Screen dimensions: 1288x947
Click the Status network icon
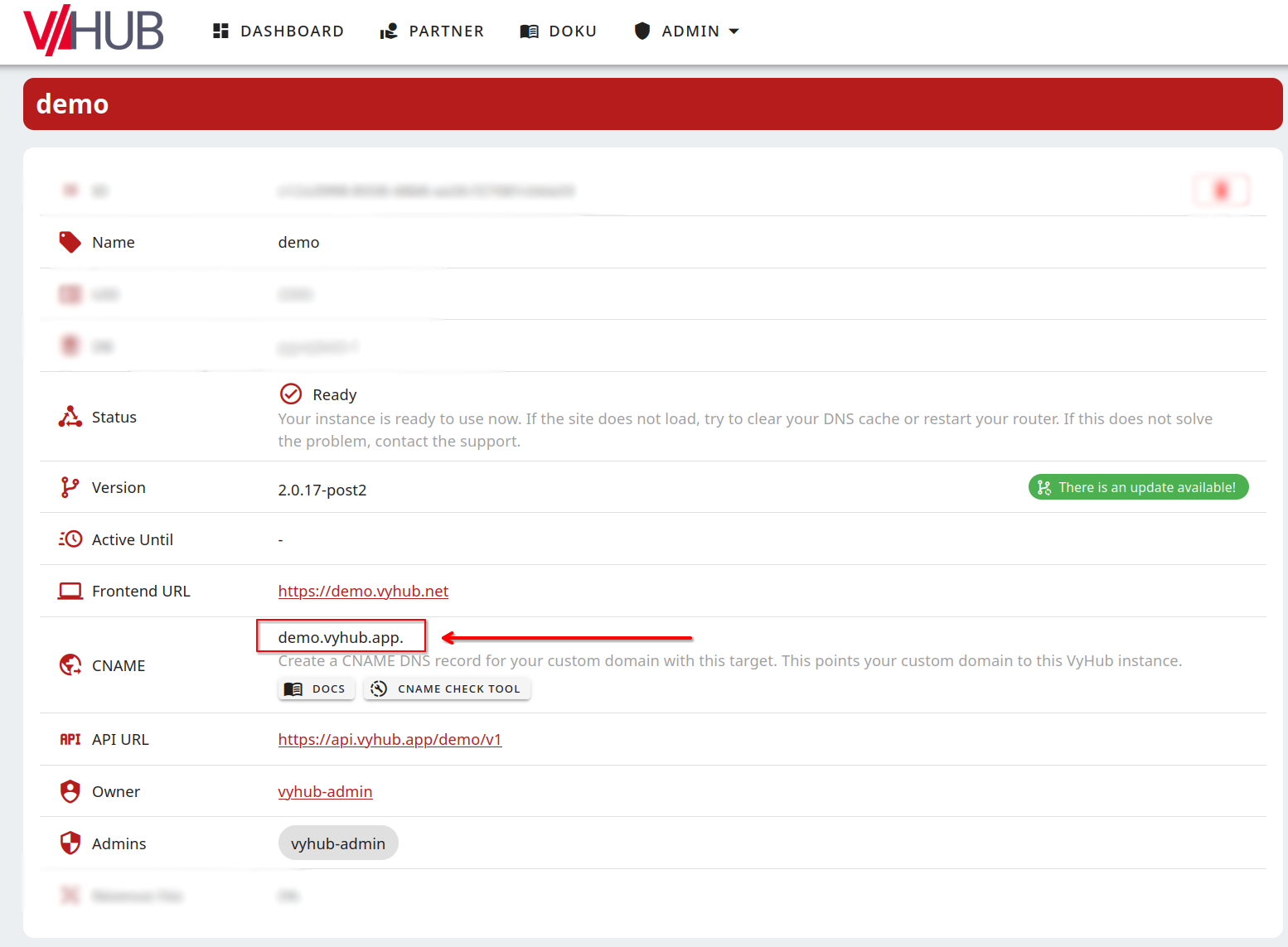[x=70, y=417]
